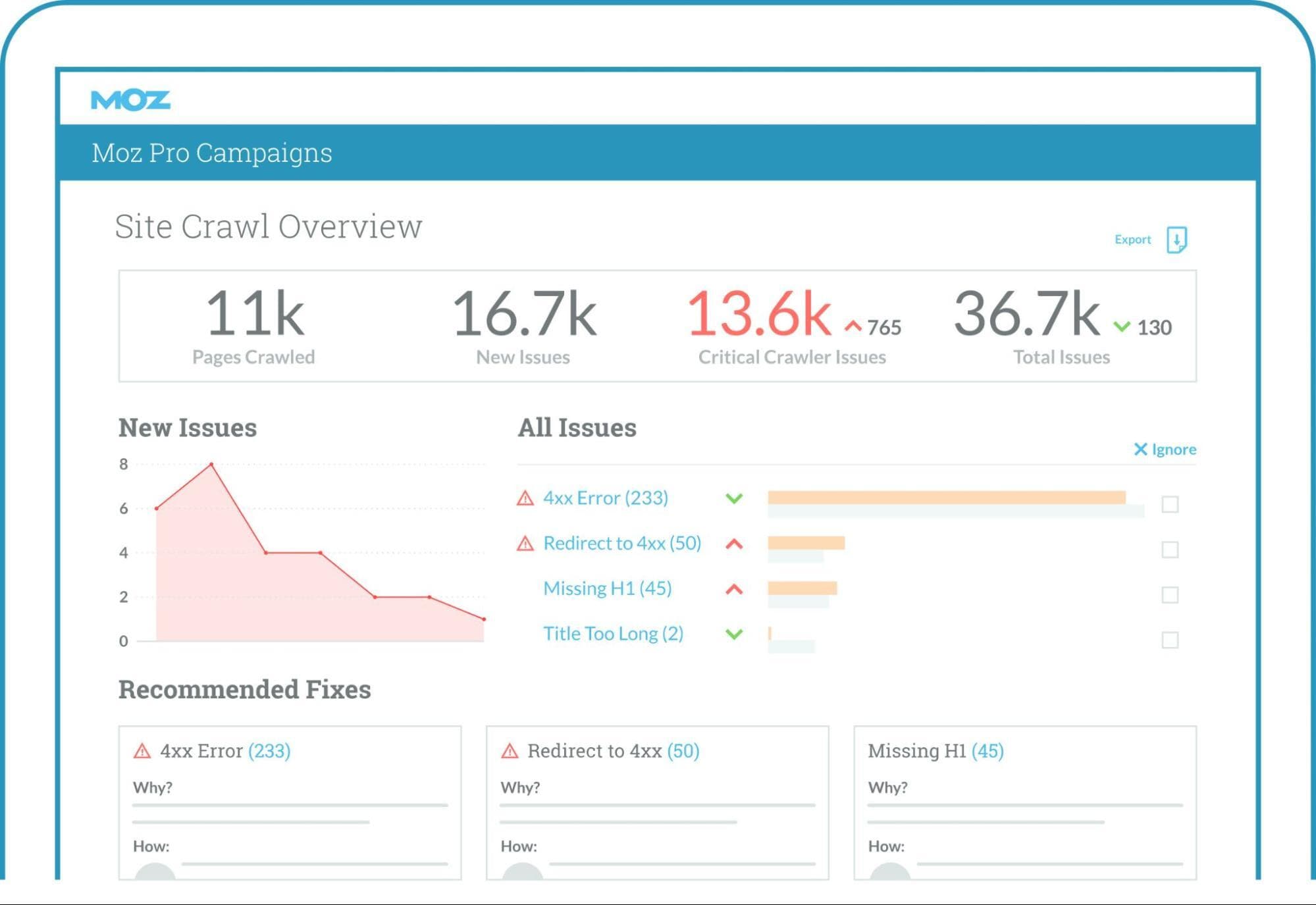This screenshot has width=1316, height=905.
Task: Click red up arrow beside 765 critical issues
Action: click(853, 326)
